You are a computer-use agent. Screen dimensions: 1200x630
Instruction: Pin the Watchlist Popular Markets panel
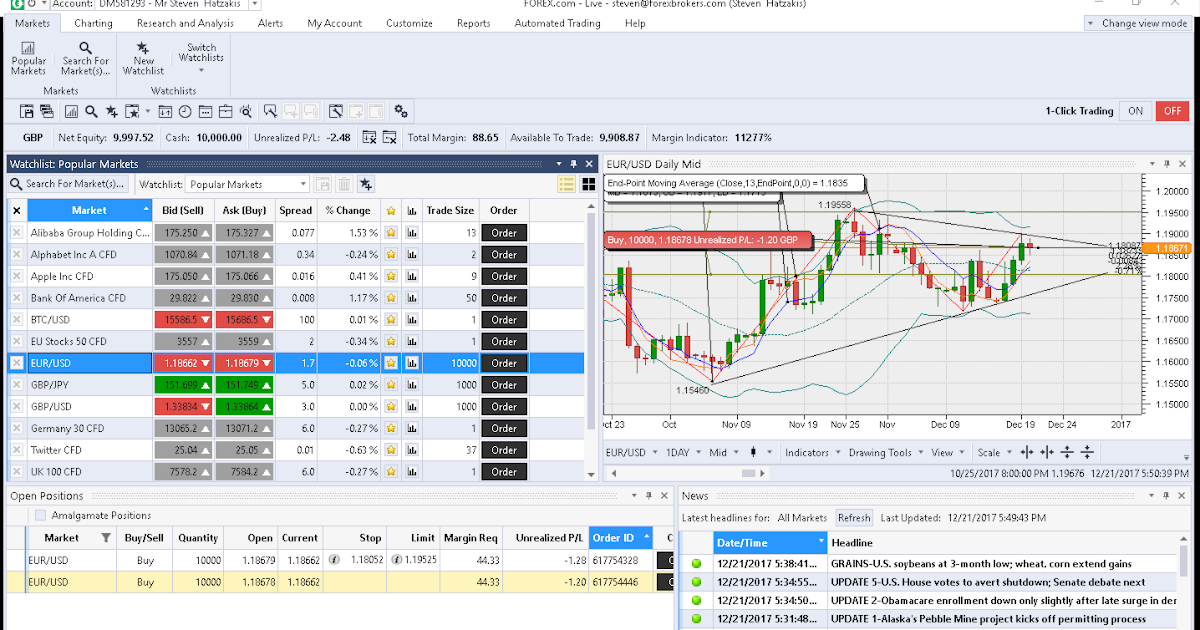574,164
